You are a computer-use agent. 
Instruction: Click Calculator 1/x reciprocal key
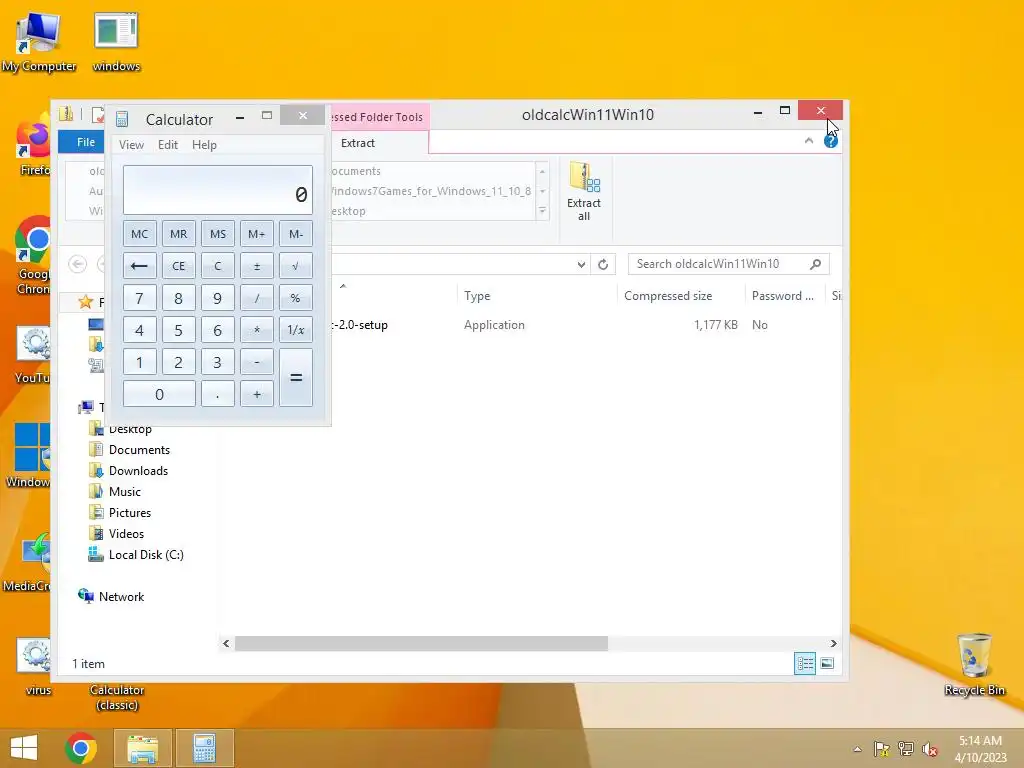pos(296,330)
